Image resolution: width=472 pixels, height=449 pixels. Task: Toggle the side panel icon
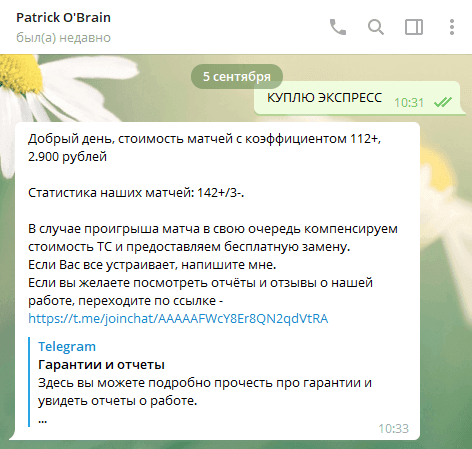point(414,27)
